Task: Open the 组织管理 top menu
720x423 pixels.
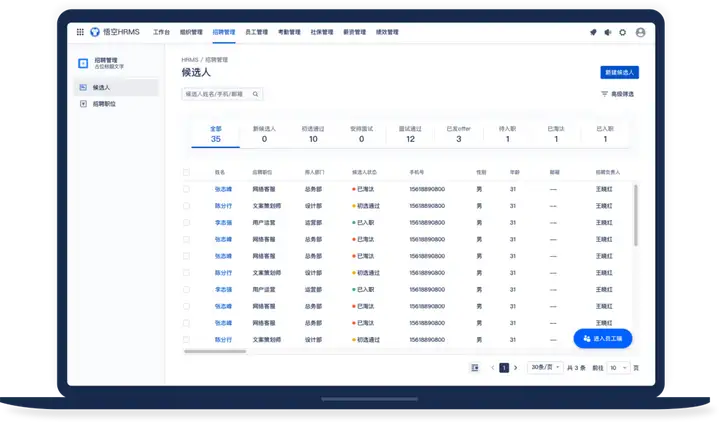Action: [x=191, y=32]
